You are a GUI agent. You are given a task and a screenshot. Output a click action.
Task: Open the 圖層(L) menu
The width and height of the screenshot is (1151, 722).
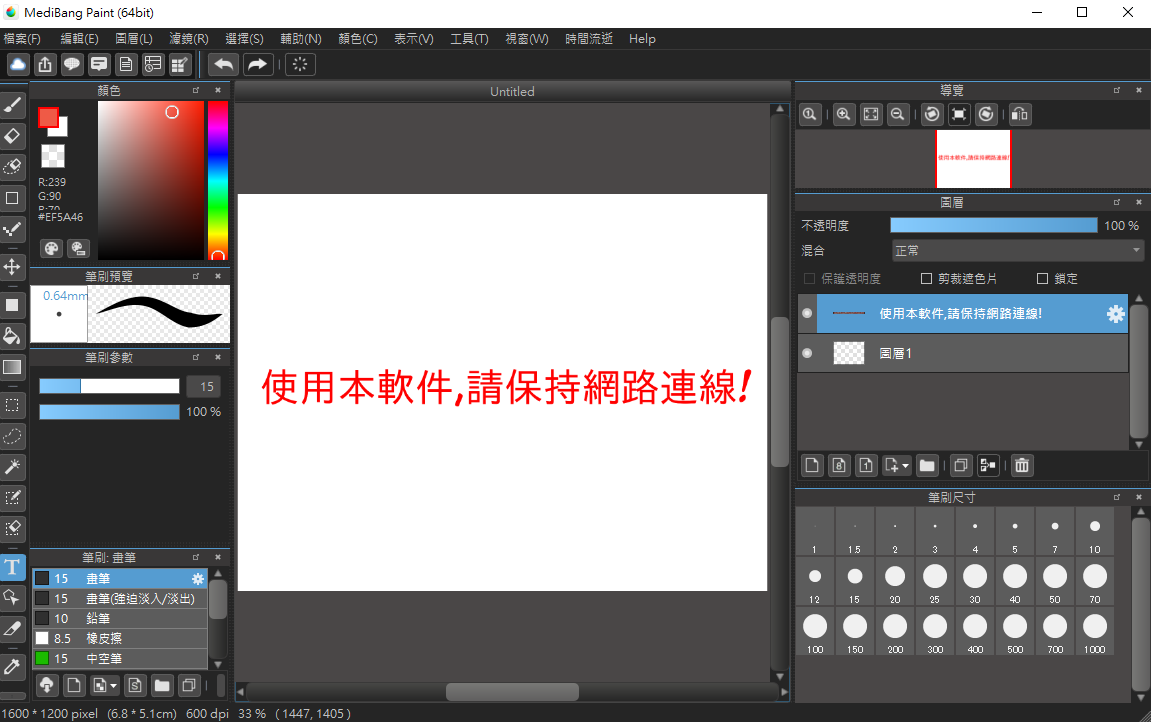tap(134, 39)
